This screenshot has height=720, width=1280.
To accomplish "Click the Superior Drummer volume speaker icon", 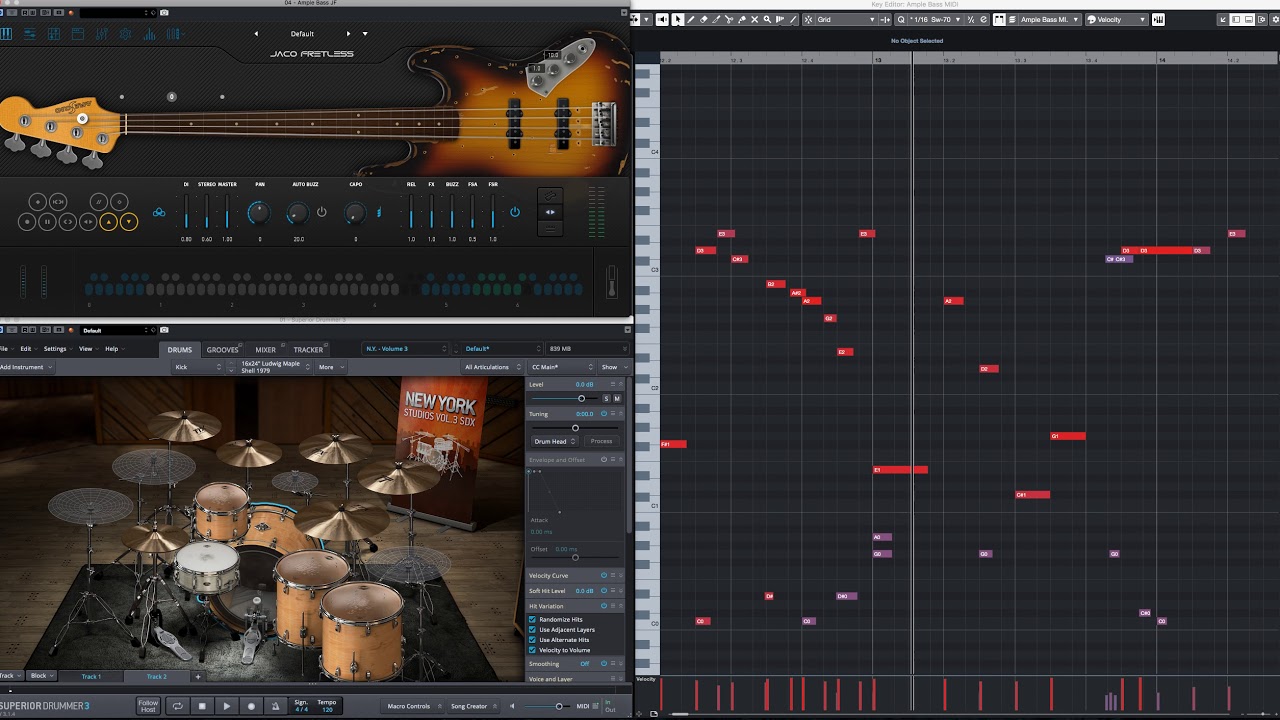I will (x=512, y=706).
